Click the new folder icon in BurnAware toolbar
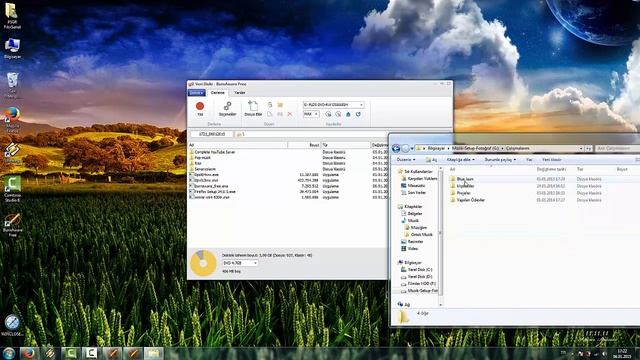640x360 pixels. tap(280, 105)
